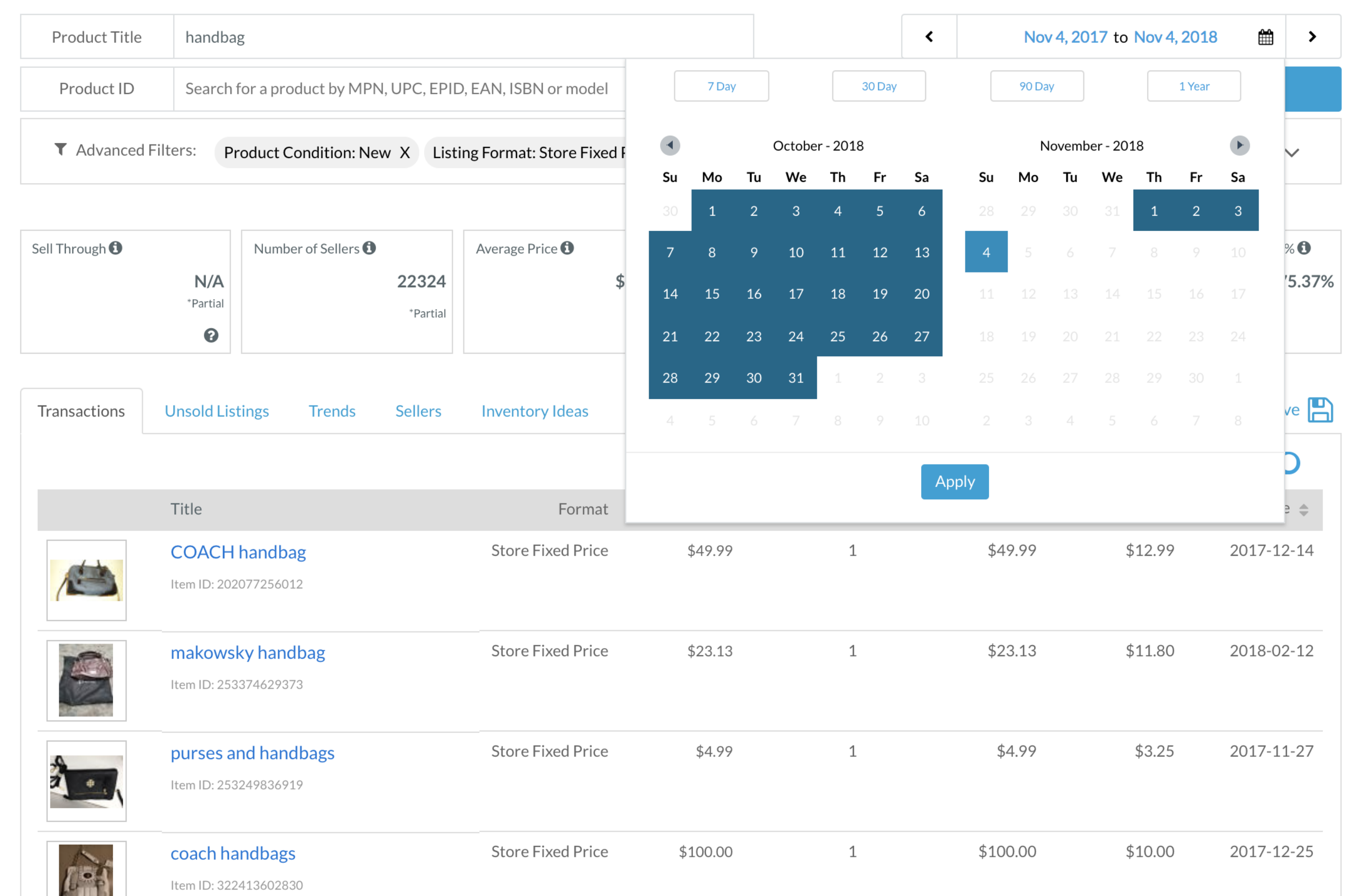Open the COACH handbag listing link
The width and height of the screenshot is (1363, 896).
click(238, 552)
